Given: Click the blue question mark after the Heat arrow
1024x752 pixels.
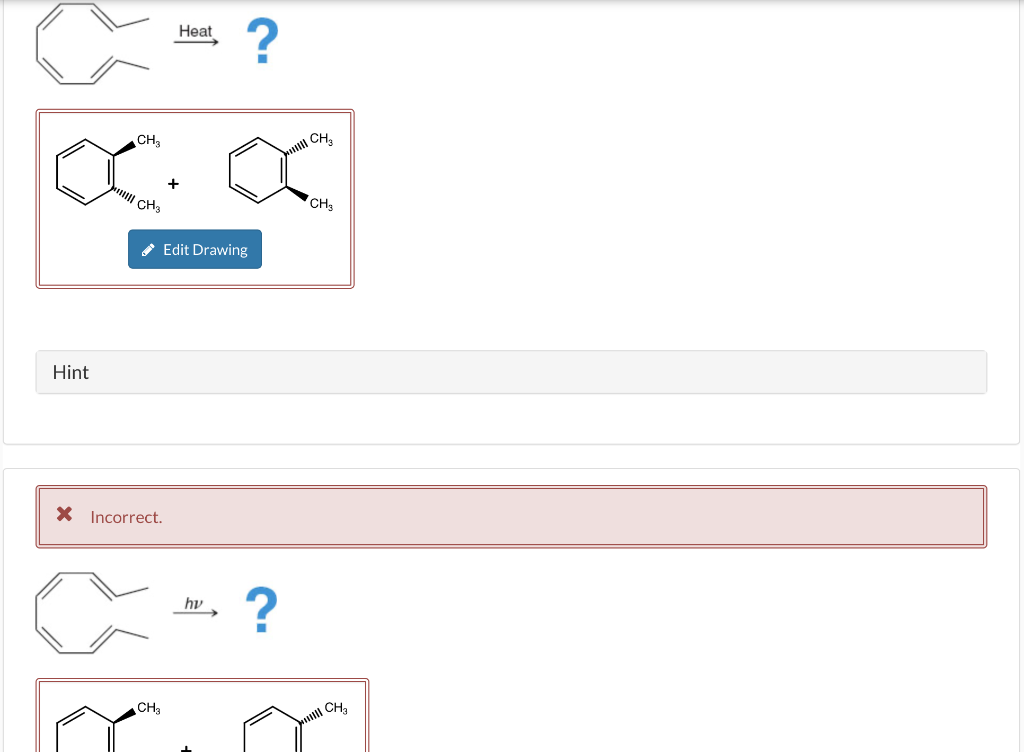Looking at the screenshot, I should (262, 38).
